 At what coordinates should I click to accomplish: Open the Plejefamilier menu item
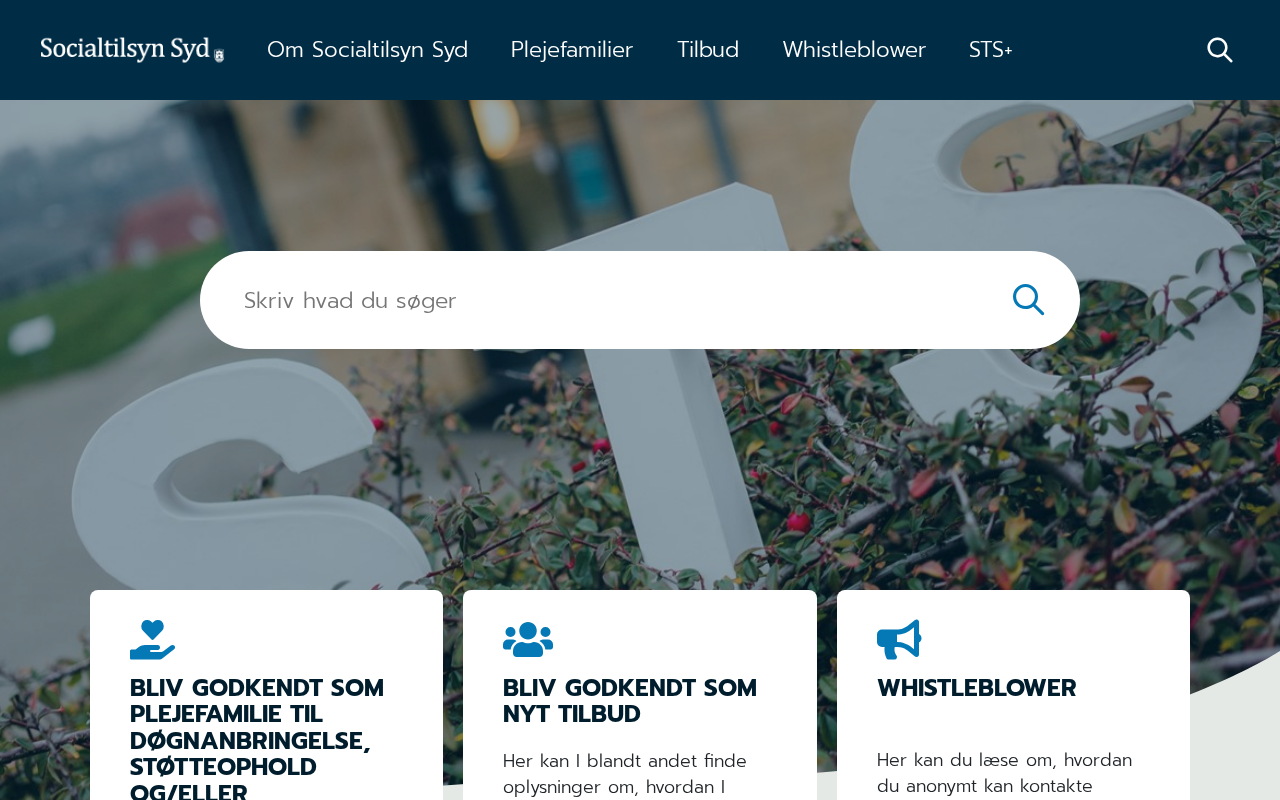(x=572, y=50)
